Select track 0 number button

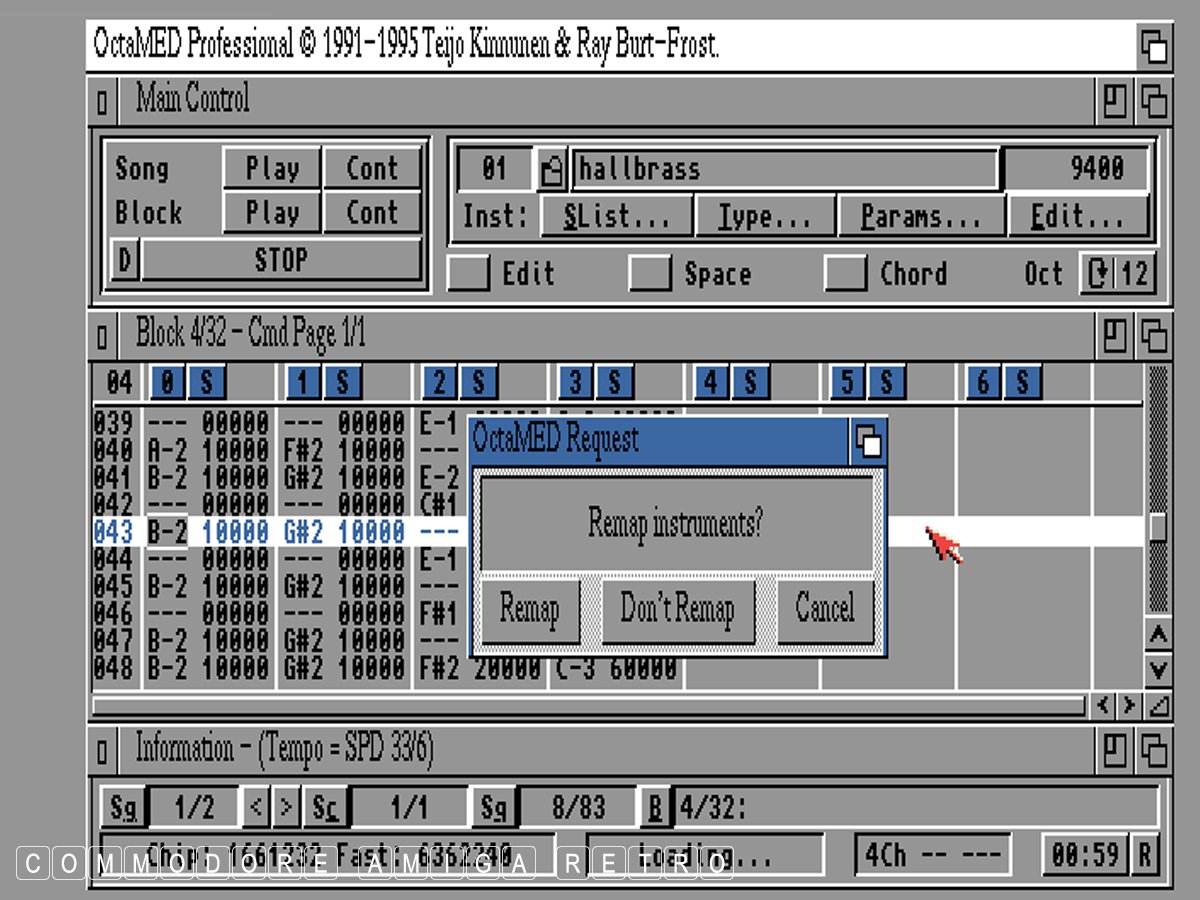(167, 382)
